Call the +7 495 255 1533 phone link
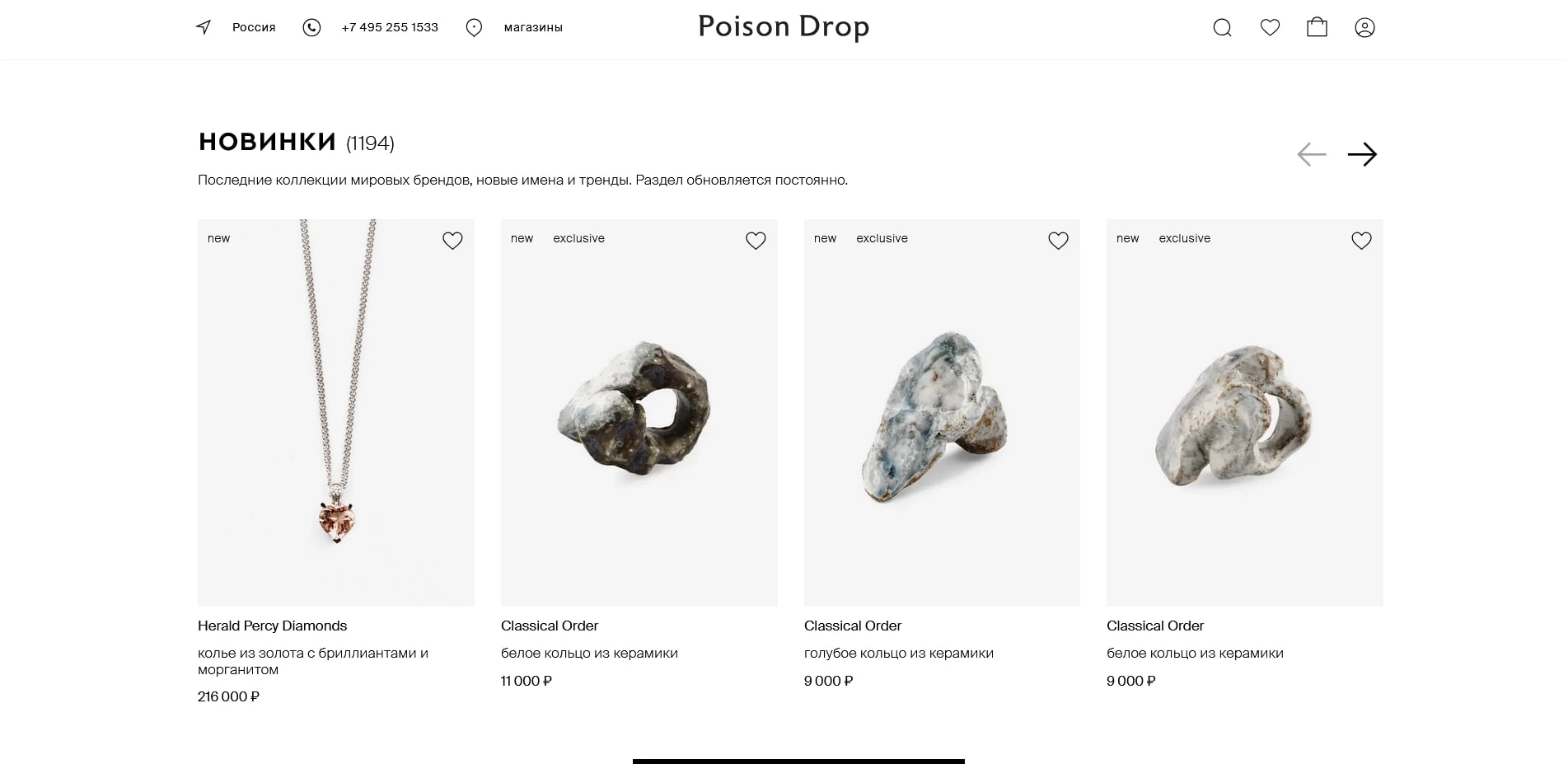Image resolution: width=1568 pixels, height=764 pixels. (x=389, y=27)
